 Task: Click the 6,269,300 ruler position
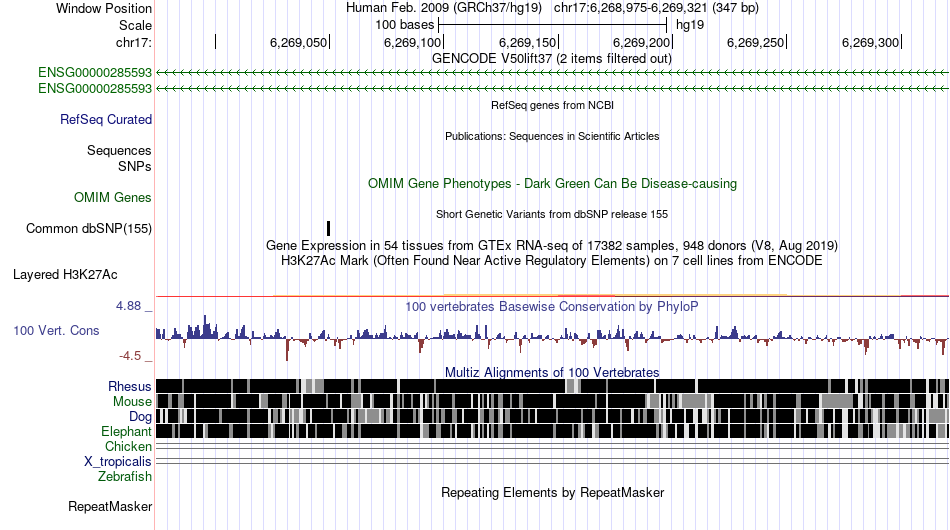coord(870,42)
